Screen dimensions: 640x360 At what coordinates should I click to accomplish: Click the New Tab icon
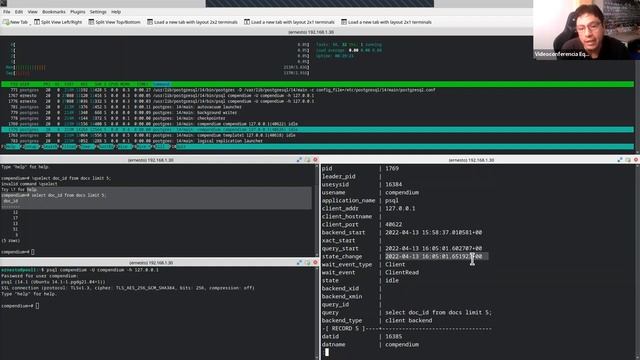(x=6, y=22)
